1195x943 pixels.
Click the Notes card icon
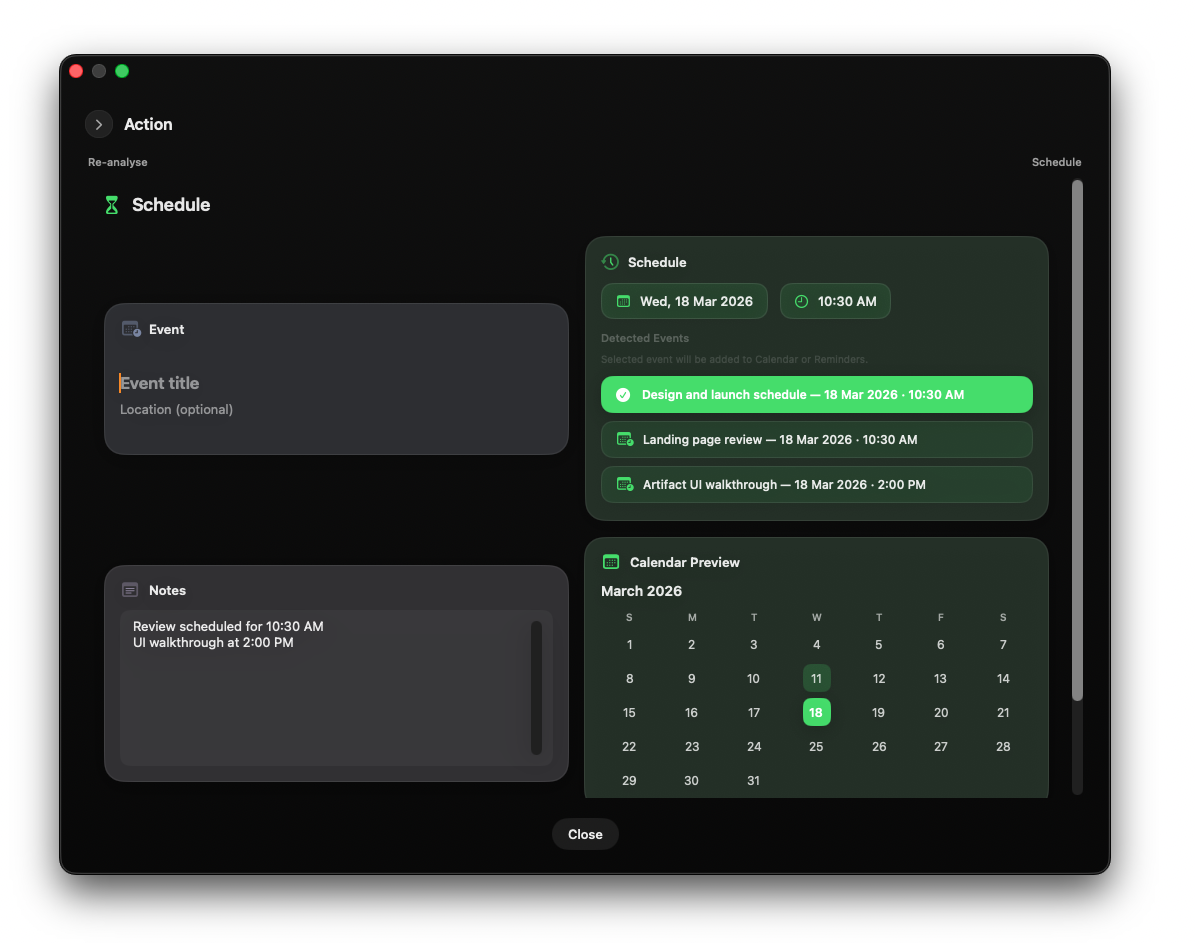130,590
